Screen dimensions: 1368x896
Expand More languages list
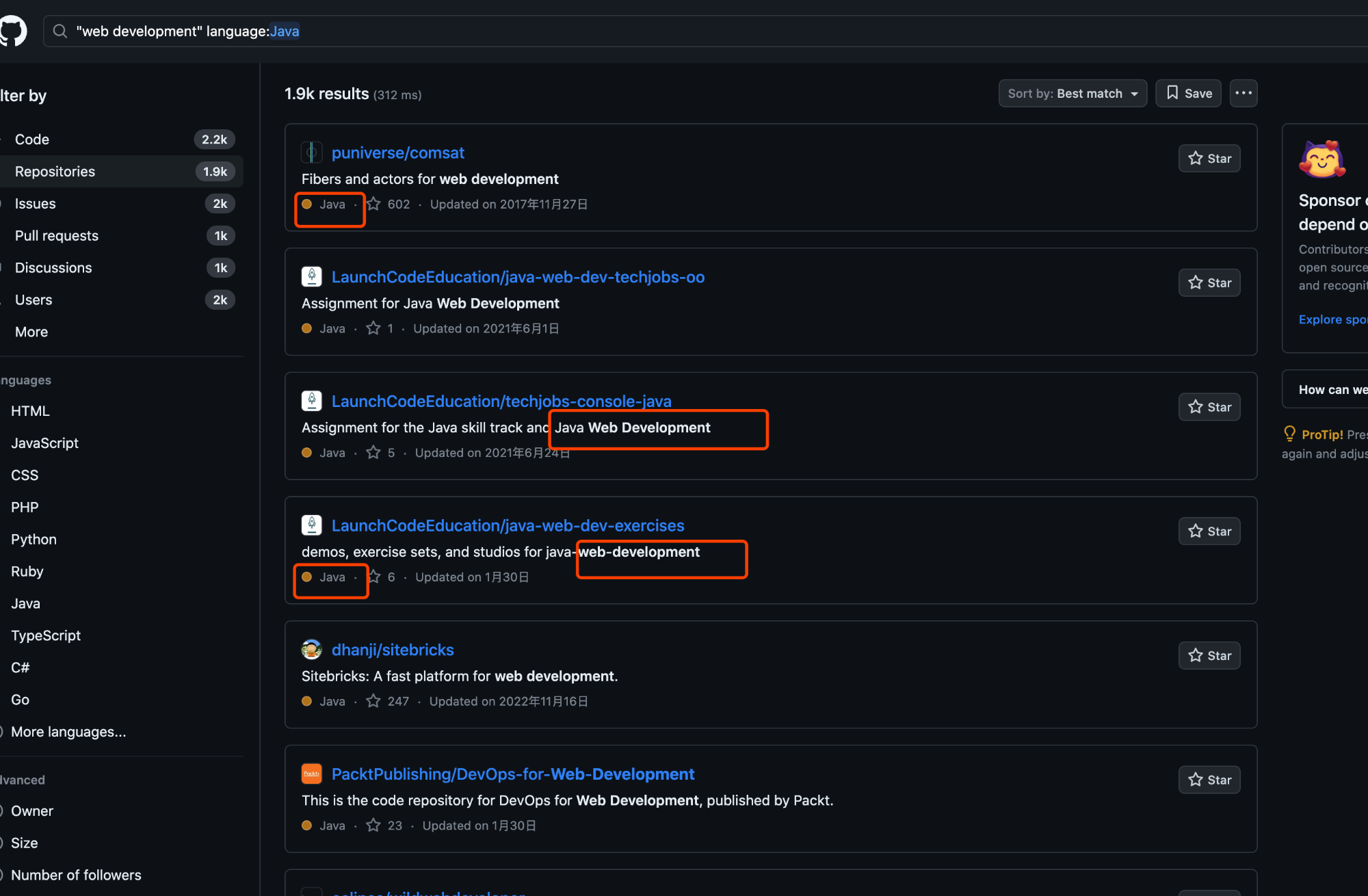click(x=68, y=732)
